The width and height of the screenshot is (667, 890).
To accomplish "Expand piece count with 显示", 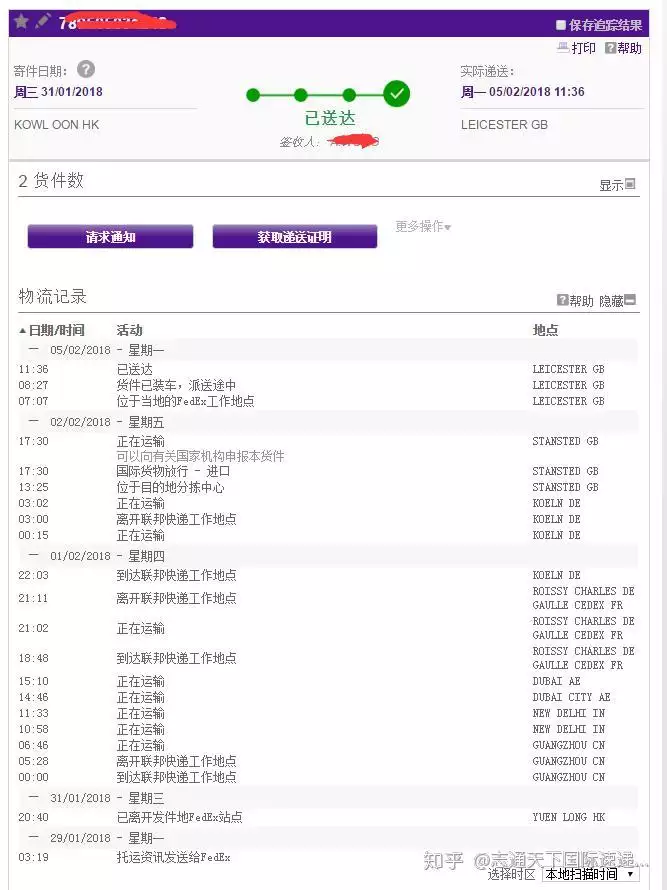I will [617, 185].
